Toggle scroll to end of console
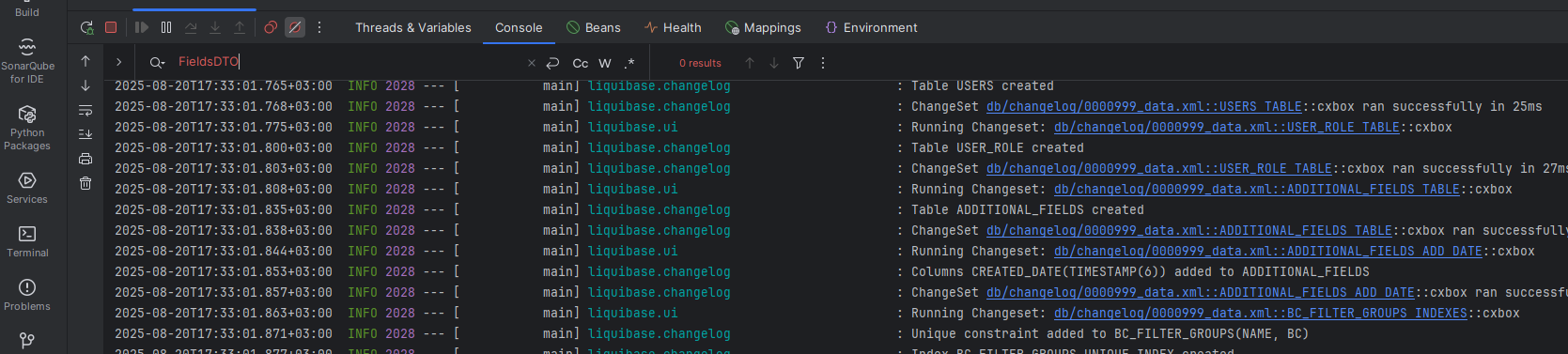Image resolution: width=1568 pixels, height=354 pixels. [85, 134]
